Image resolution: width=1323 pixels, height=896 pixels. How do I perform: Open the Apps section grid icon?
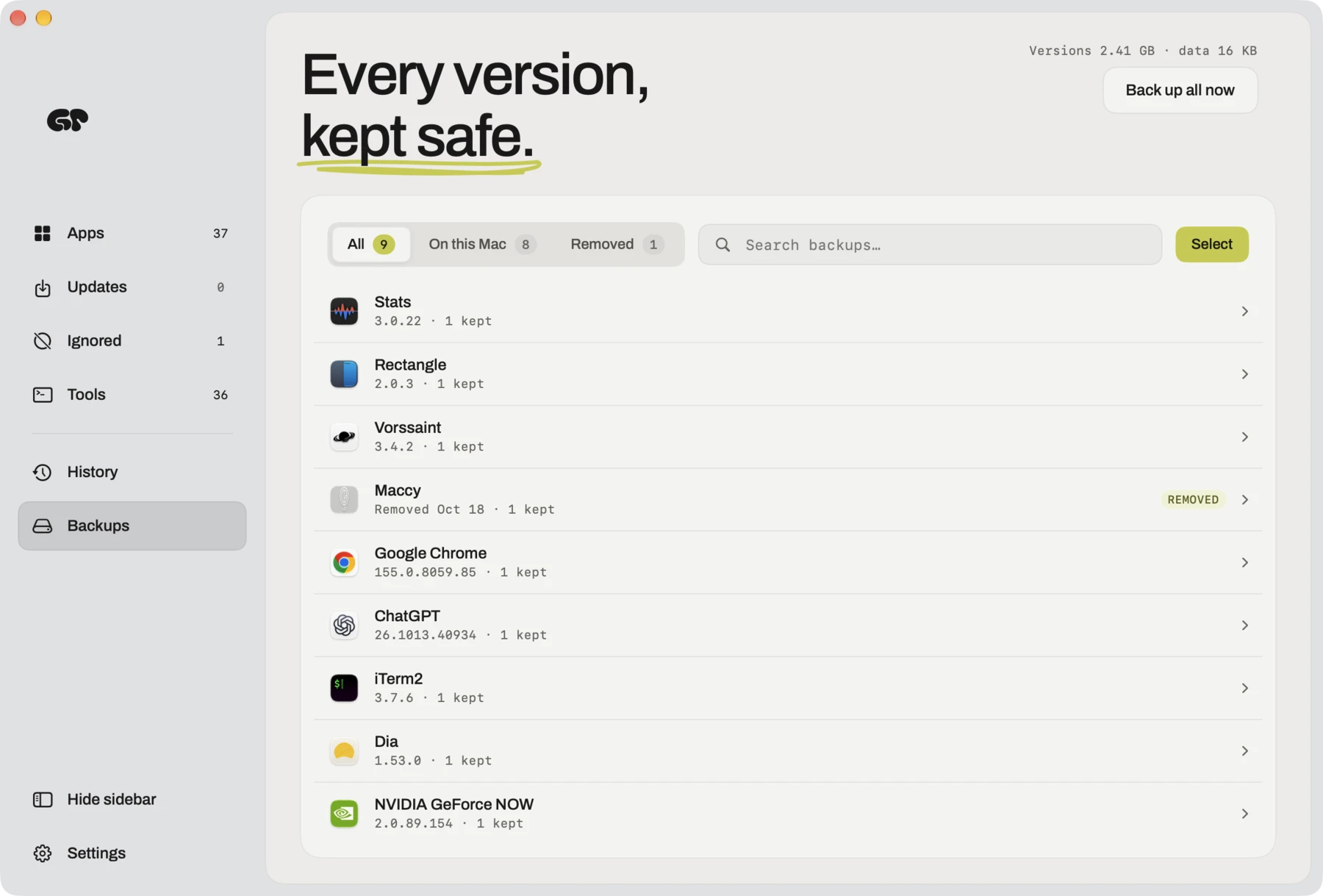pyautogui.click(x=43, y=233)
